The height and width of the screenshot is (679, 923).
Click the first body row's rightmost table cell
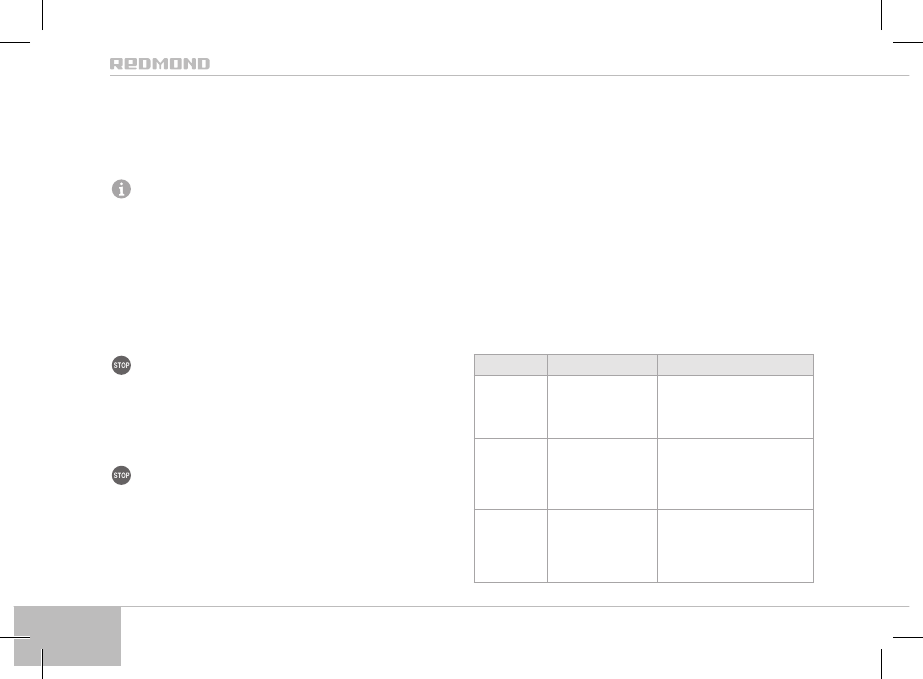tap(734, 407)
